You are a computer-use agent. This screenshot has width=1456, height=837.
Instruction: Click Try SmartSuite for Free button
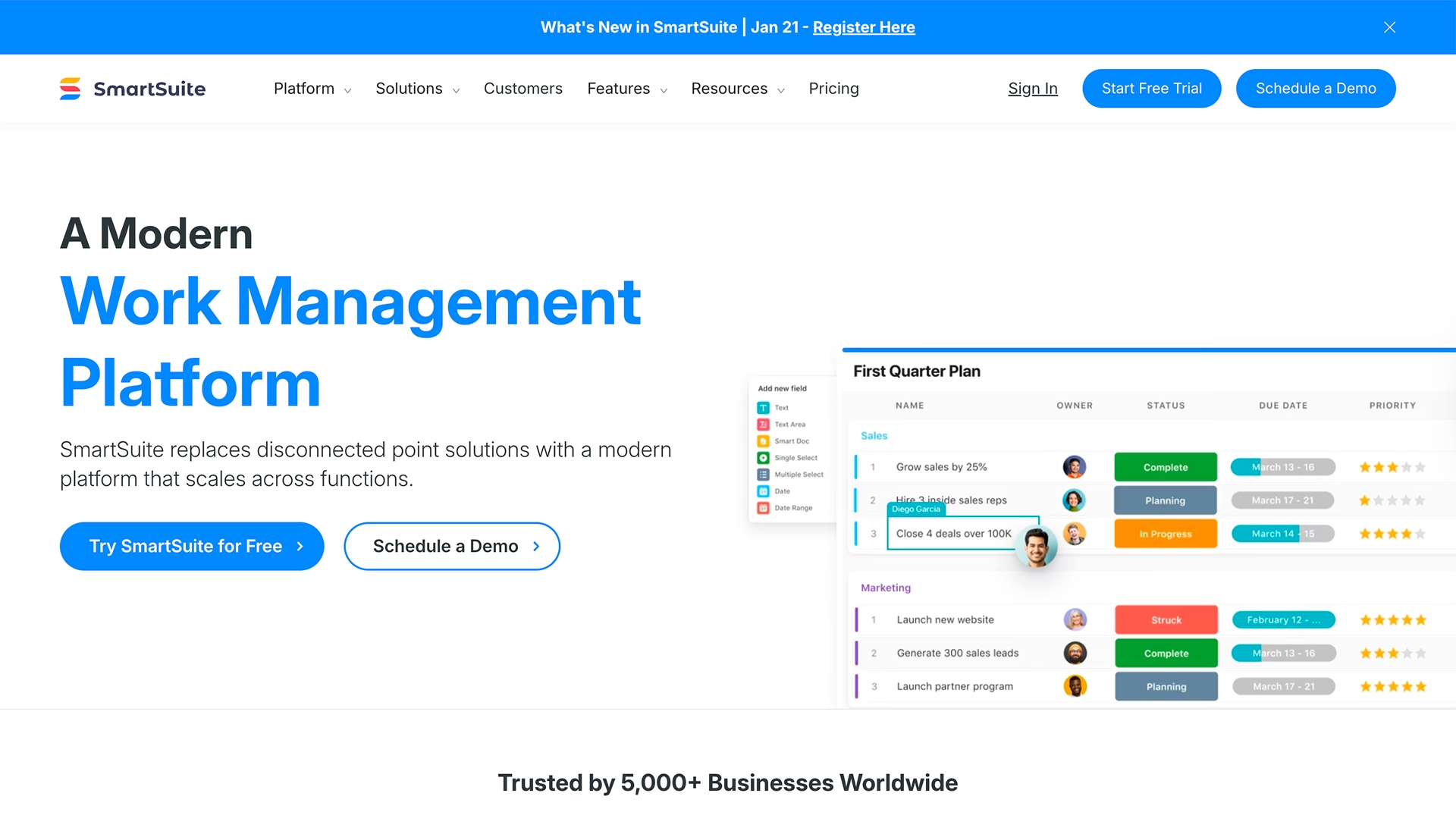(192, 546)
